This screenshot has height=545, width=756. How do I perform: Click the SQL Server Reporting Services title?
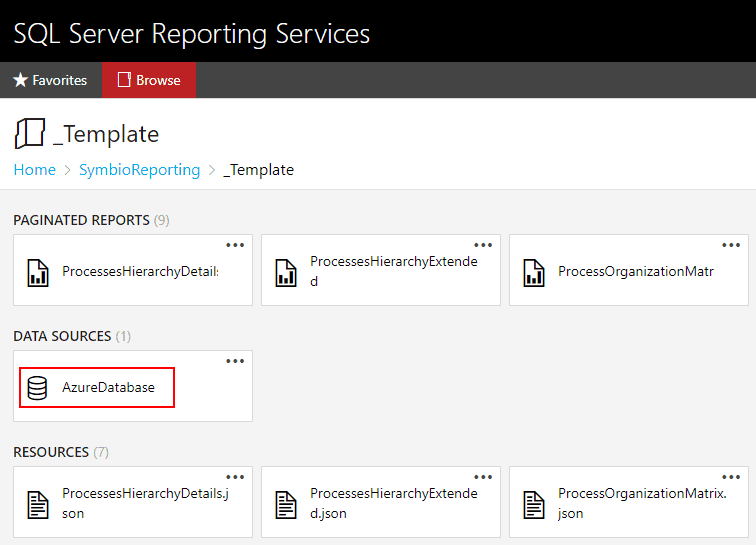[191, 33]
